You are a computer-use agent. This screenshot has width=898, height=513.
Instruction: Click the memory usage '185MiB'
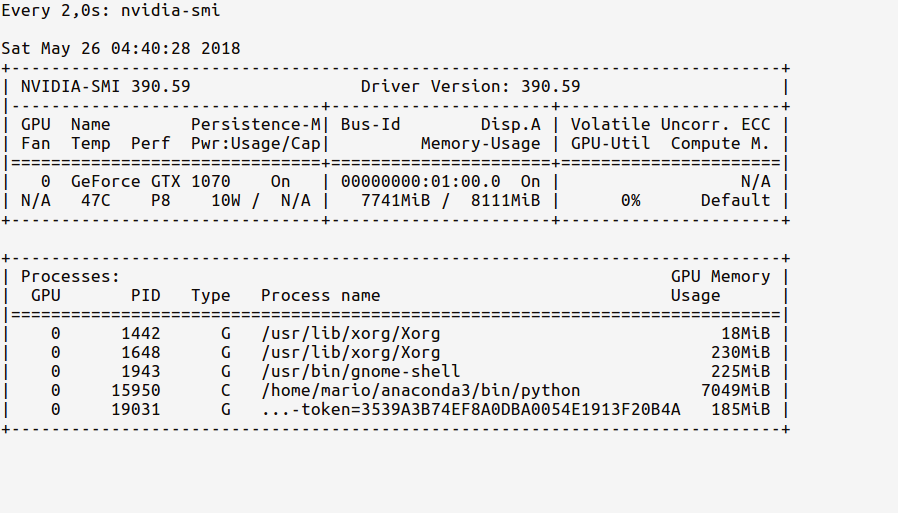[741, 410]
